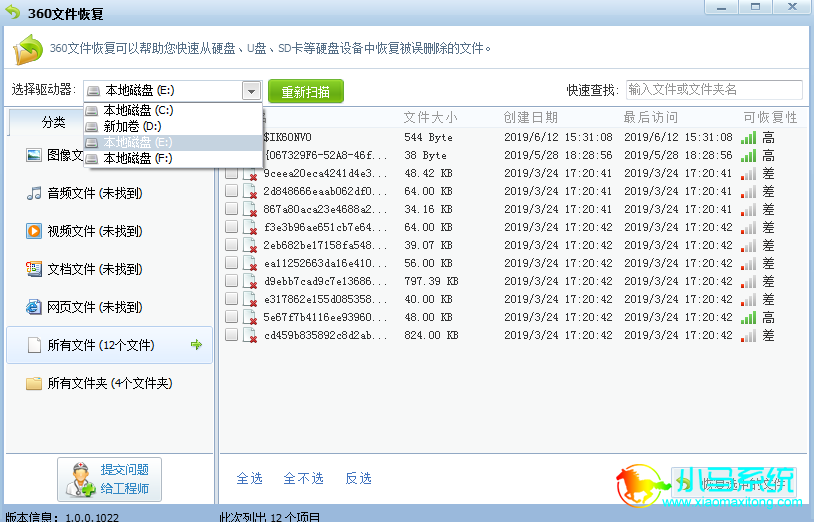
Task: Tick checkbox for file d9ebb7cad9c7e13686
Action: point(232,281)
